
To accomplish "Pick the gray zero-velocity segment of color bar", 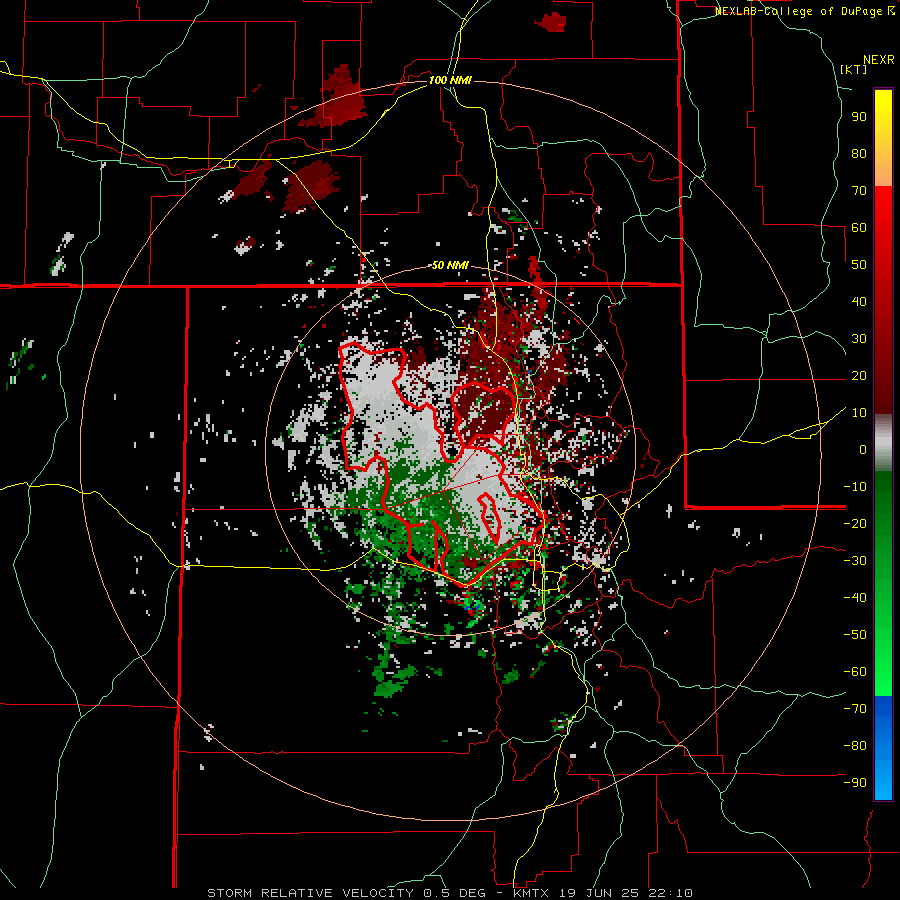I will click(x=883, y=443).
